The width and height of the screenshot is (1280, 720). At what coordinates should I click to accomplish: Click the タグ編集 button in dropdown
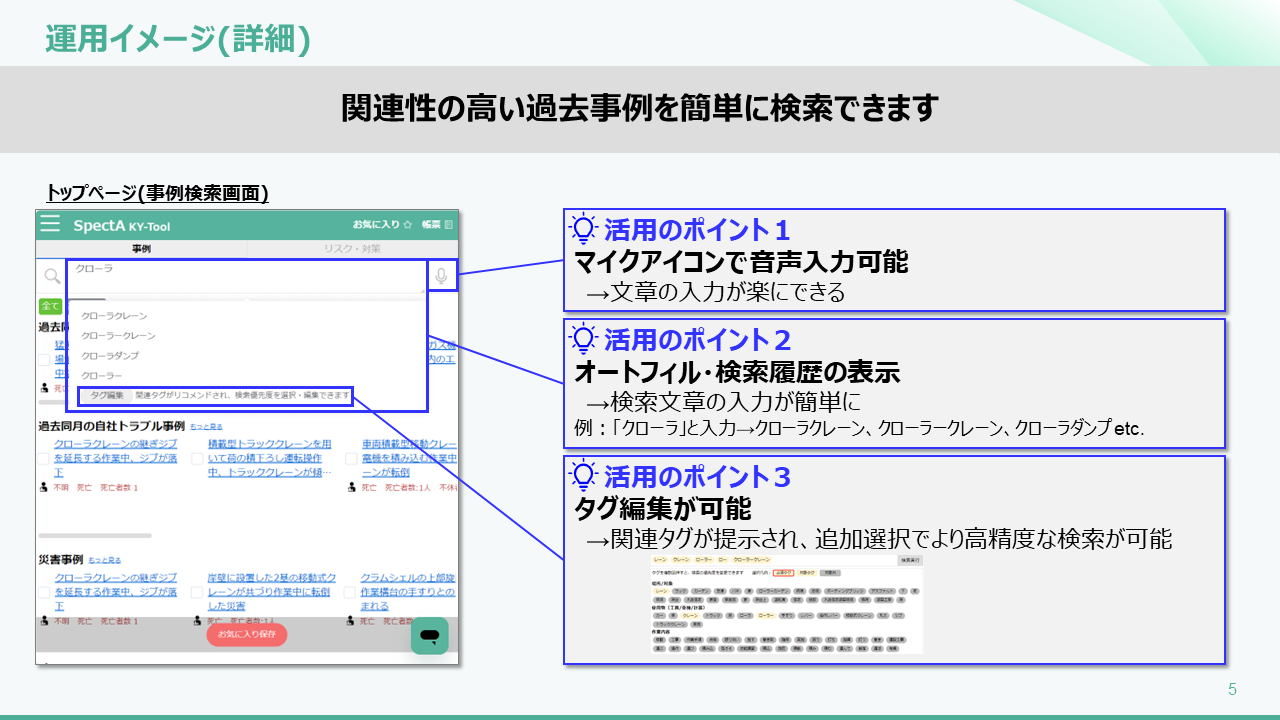pyautogui.click(x=106, y=395)
